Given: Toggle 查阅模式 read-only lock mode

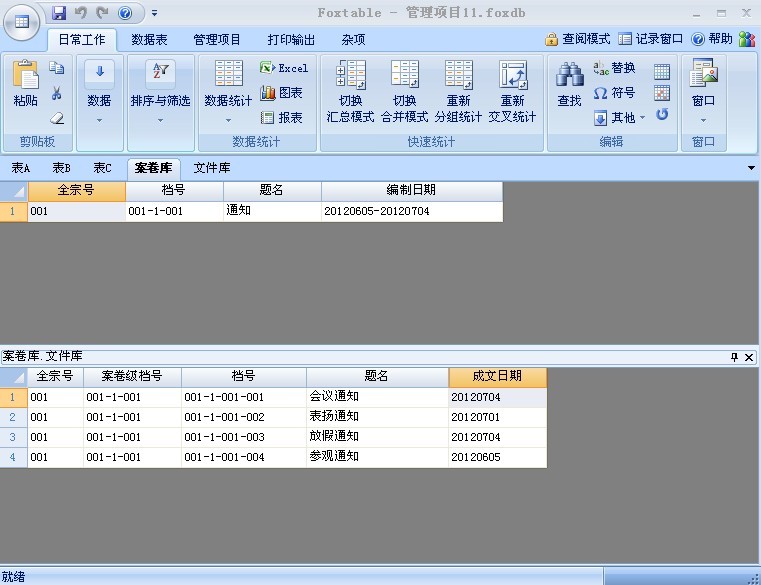Looking at the screenshot, I should [x=578, y=39].
